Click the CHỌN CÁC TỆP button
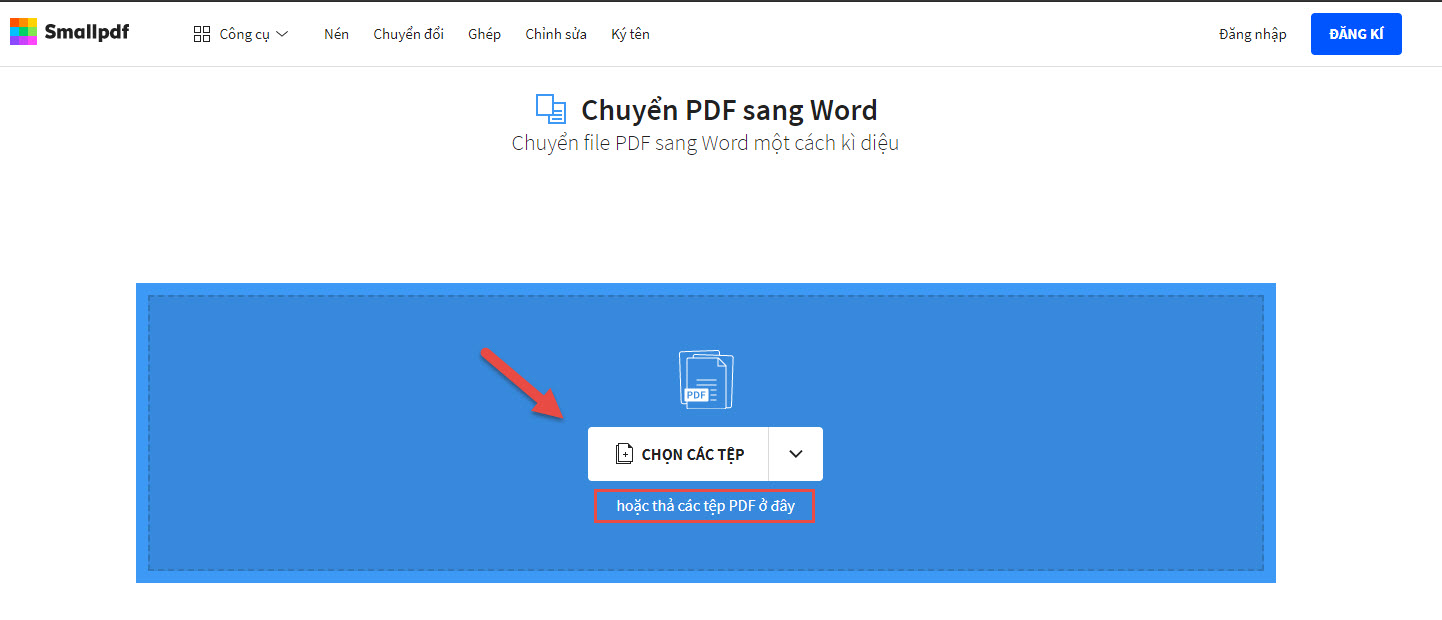This screenshot has width=1442, height=620. [678, 454]
